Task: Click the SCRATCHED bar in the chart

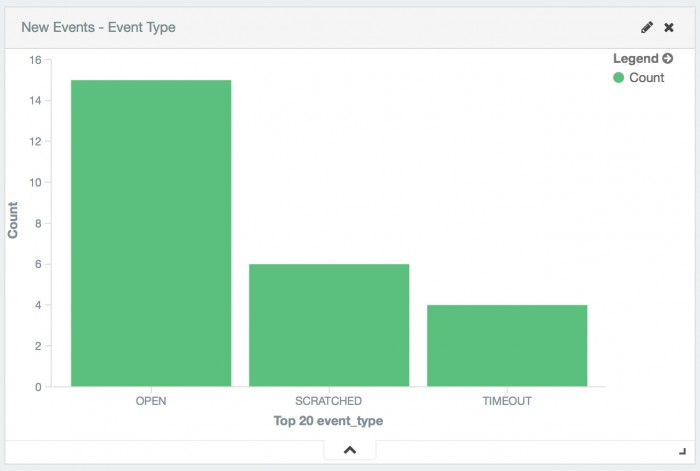Action: (x=329, y=325)
